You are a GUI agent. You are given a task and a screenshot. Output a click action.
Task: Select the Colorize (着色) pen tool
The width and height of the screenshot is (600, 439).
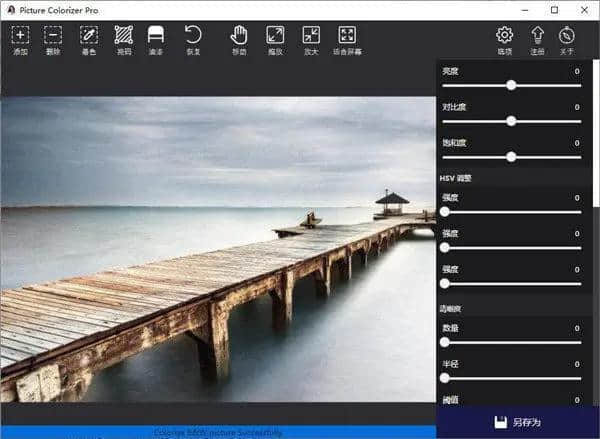88,36
